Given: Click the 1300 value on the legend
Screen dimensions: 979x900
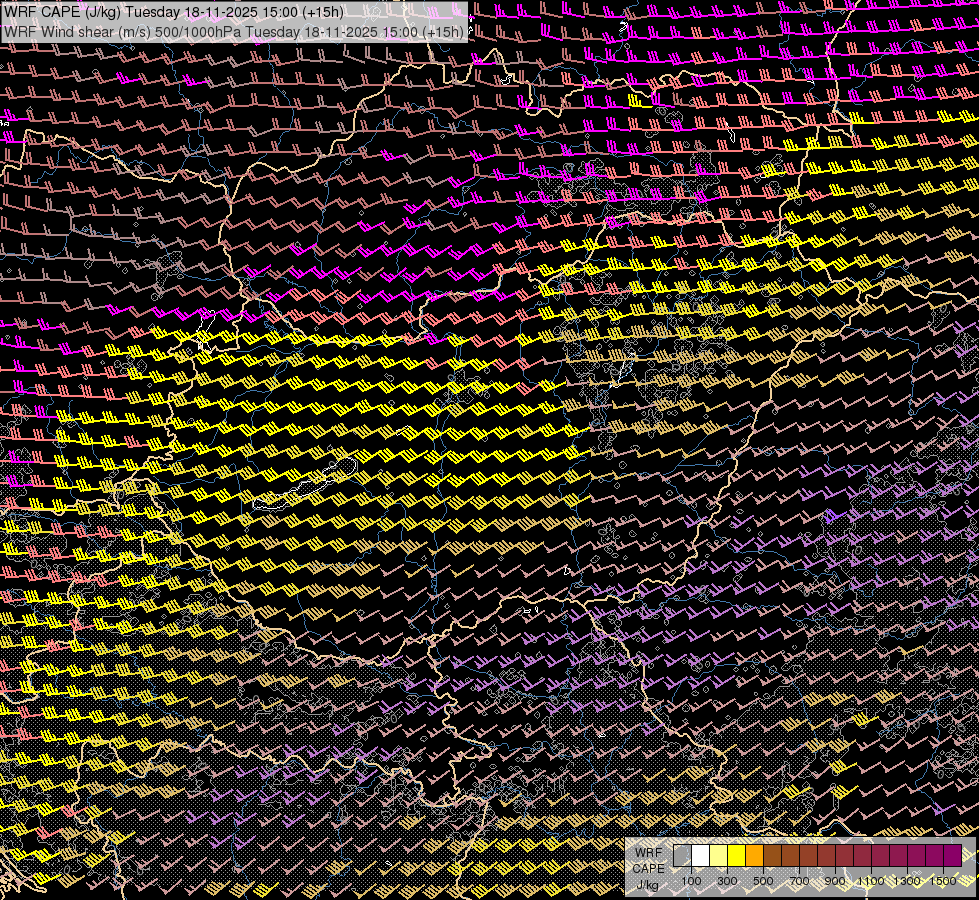Looking at the screenshot, I should pyautogui.click(x=907, y=881).
